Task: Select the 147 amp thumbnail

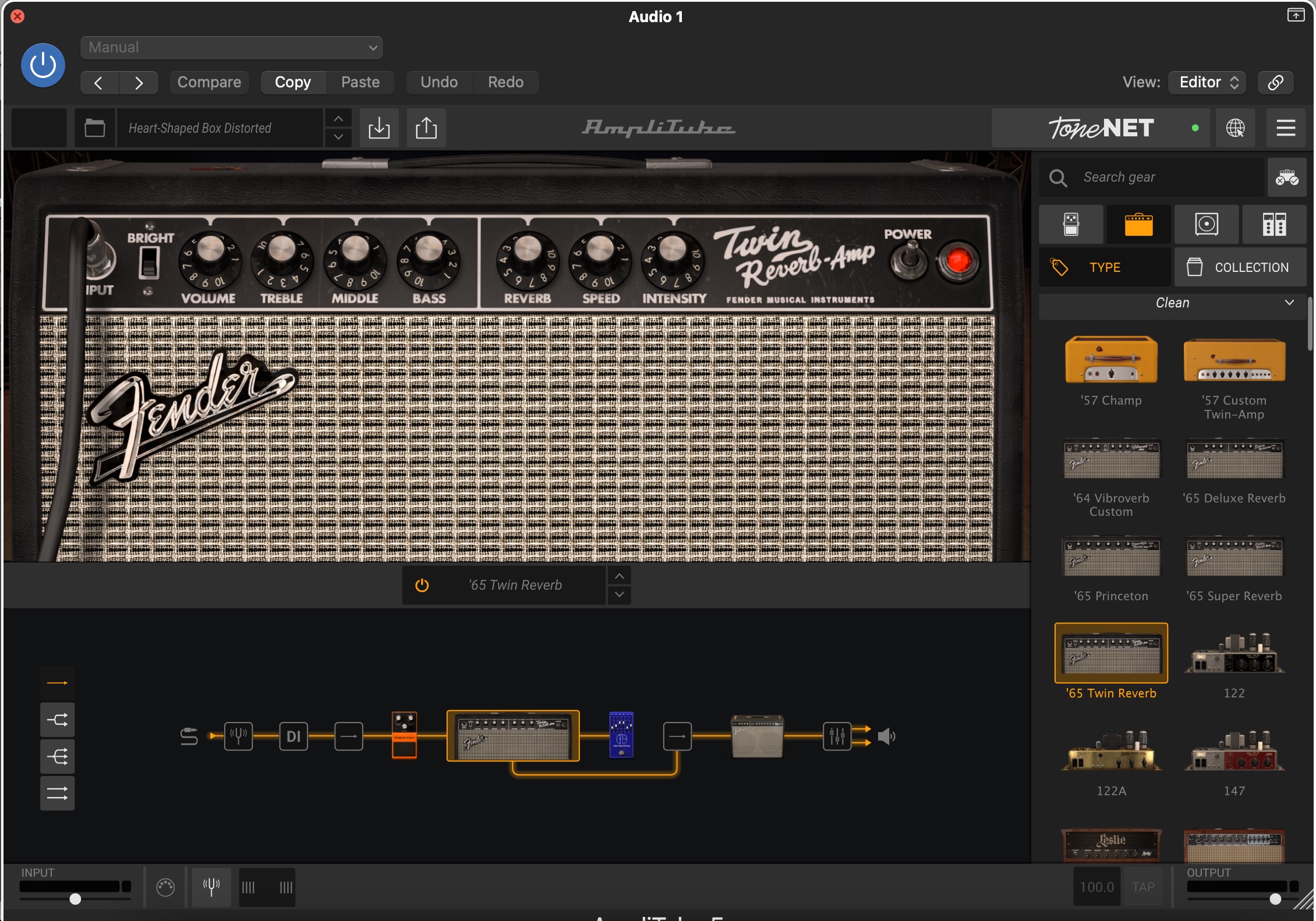Action: coord(1234,751)
